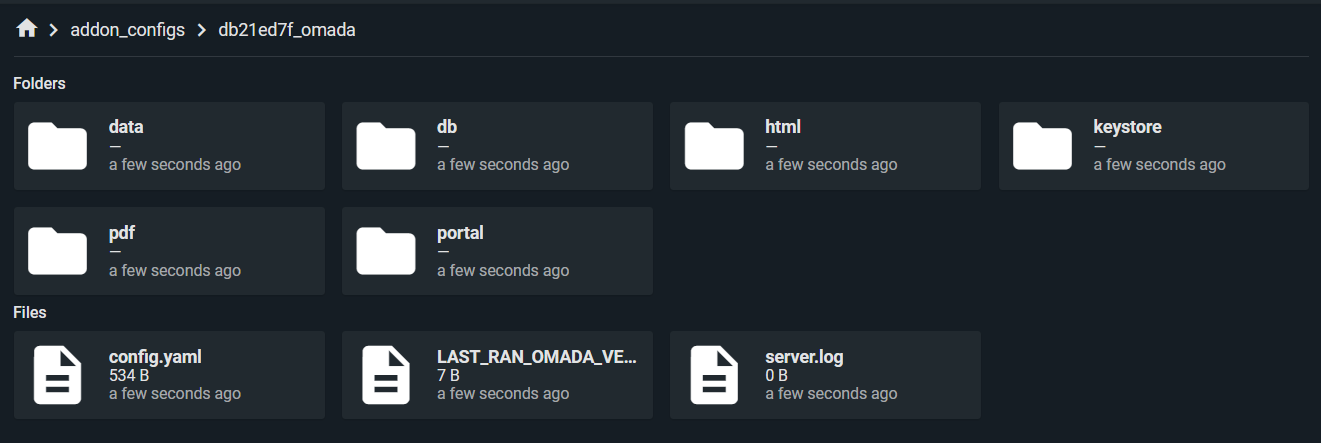The width and height of the screenshot is (1321, 443).
Task: Click the home icon in breadcrumb
Action: [x=27, y=29]
